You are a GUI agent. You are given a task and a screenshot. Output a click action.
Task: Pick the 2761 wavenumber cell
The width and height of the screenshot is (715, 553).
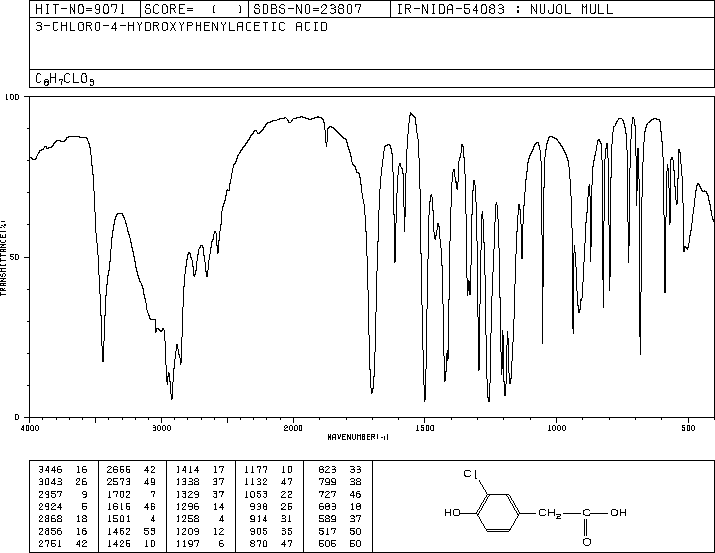click(x=50, y=544)
